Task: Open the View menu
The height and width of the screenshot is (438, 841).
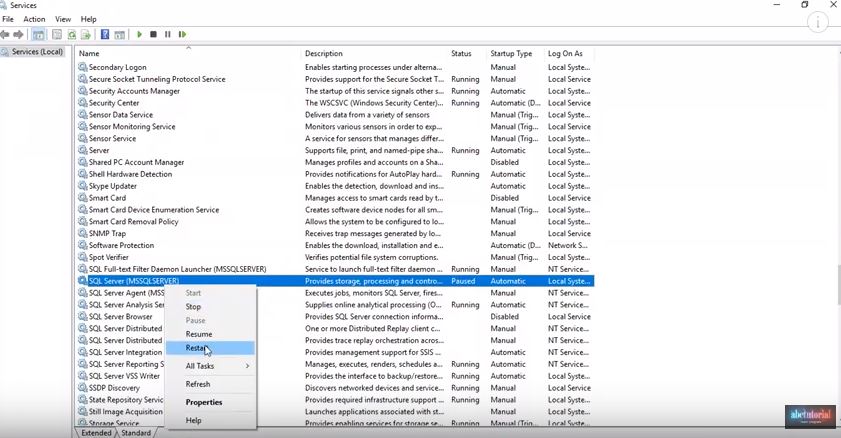Action: (63, 19)
